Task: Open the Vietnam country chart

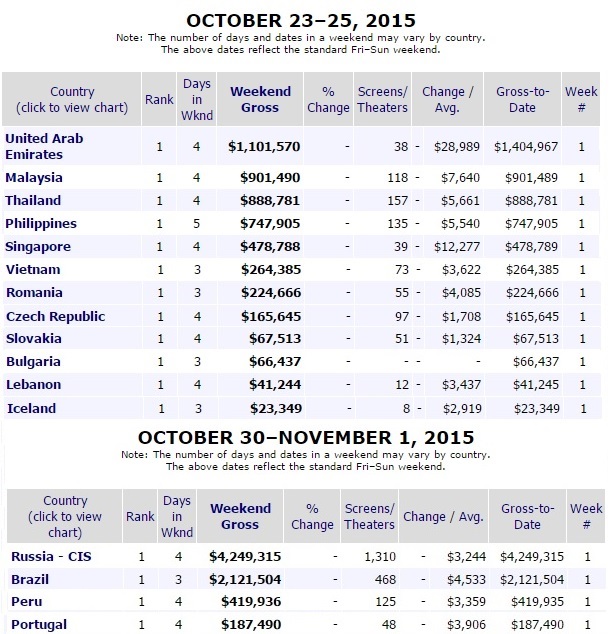Action: pos(34,269)
